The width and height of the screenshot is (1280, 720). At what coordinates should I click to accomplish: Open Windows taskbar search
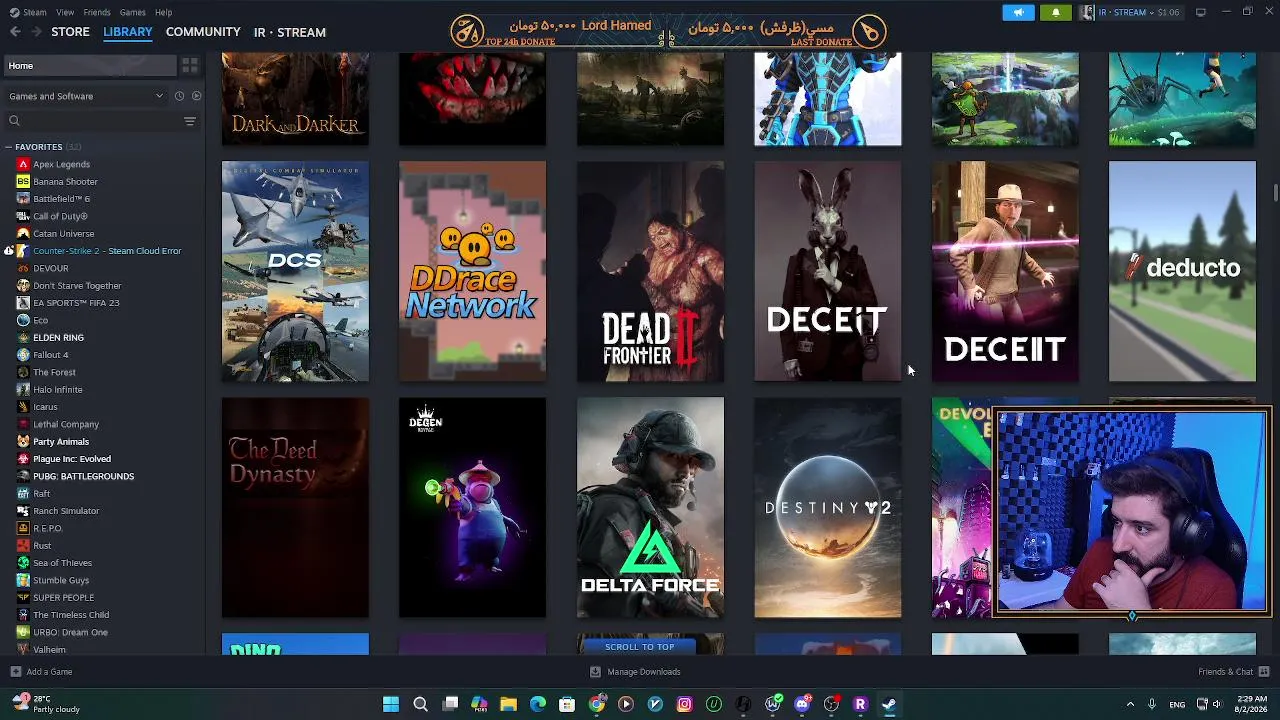pos(421,704)
